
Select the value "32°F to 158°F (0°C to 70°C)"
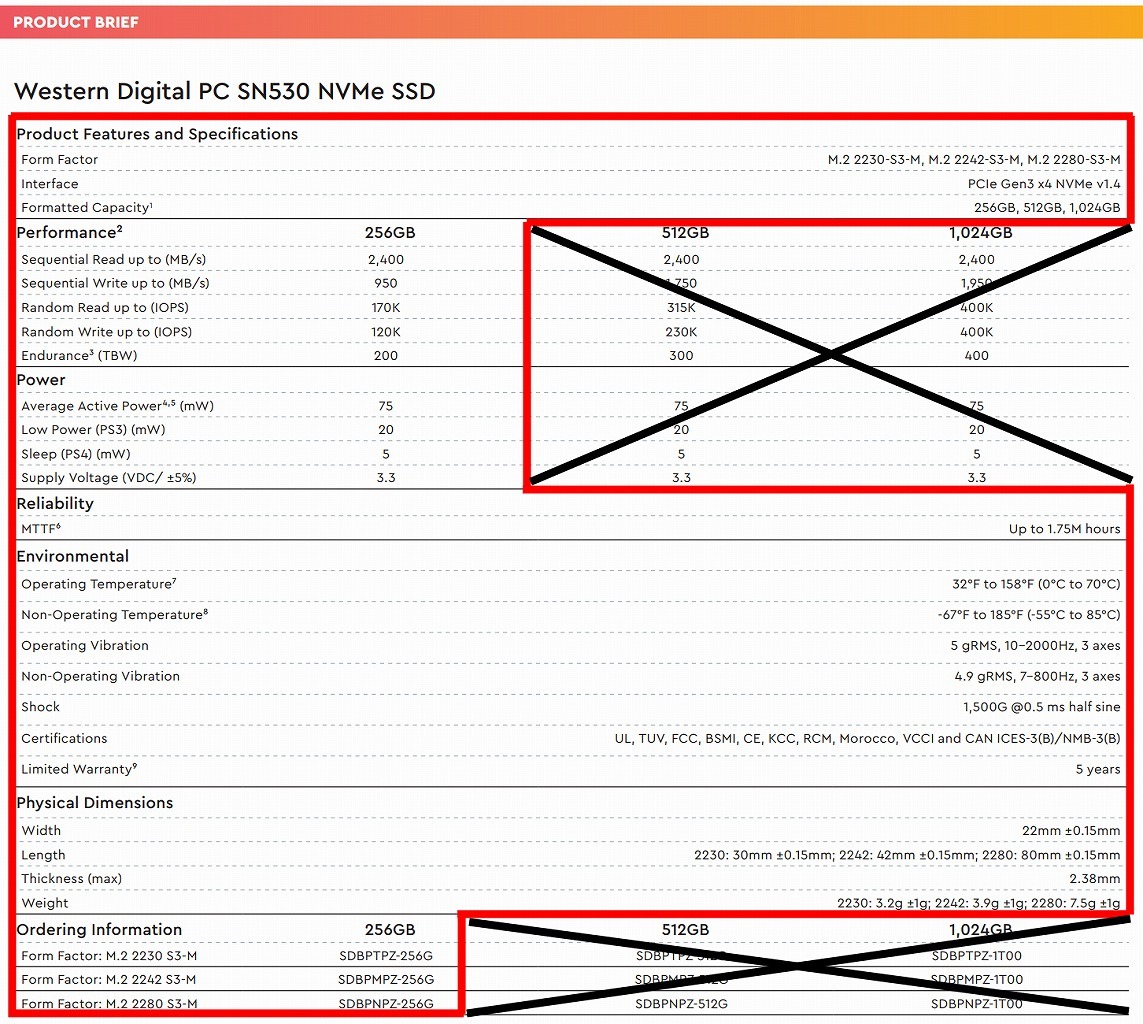[x=1036, y=585]
